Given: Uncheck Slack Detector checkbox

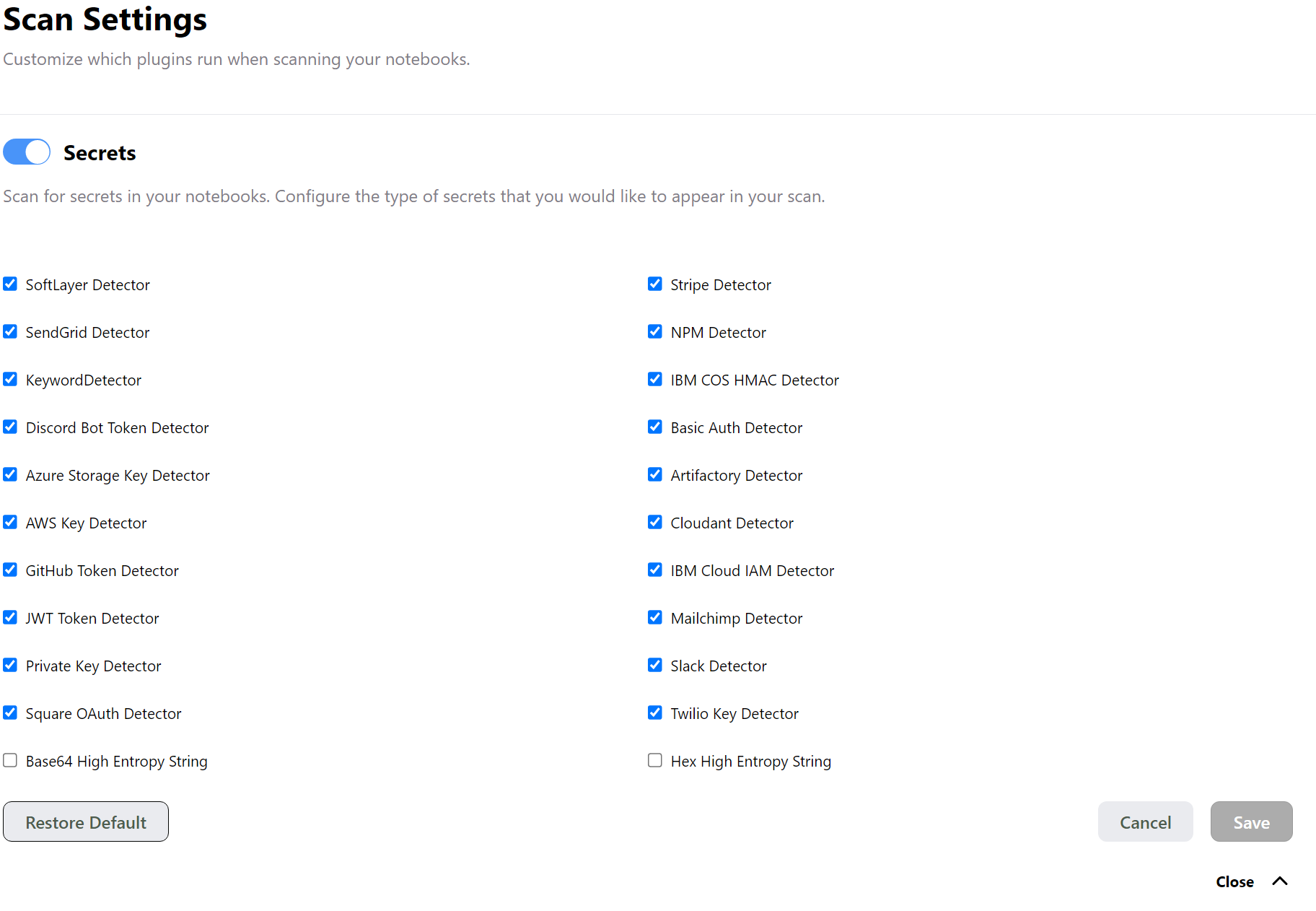Looking at the screenshot, I should pyautogui.click(x=655, y=665).
